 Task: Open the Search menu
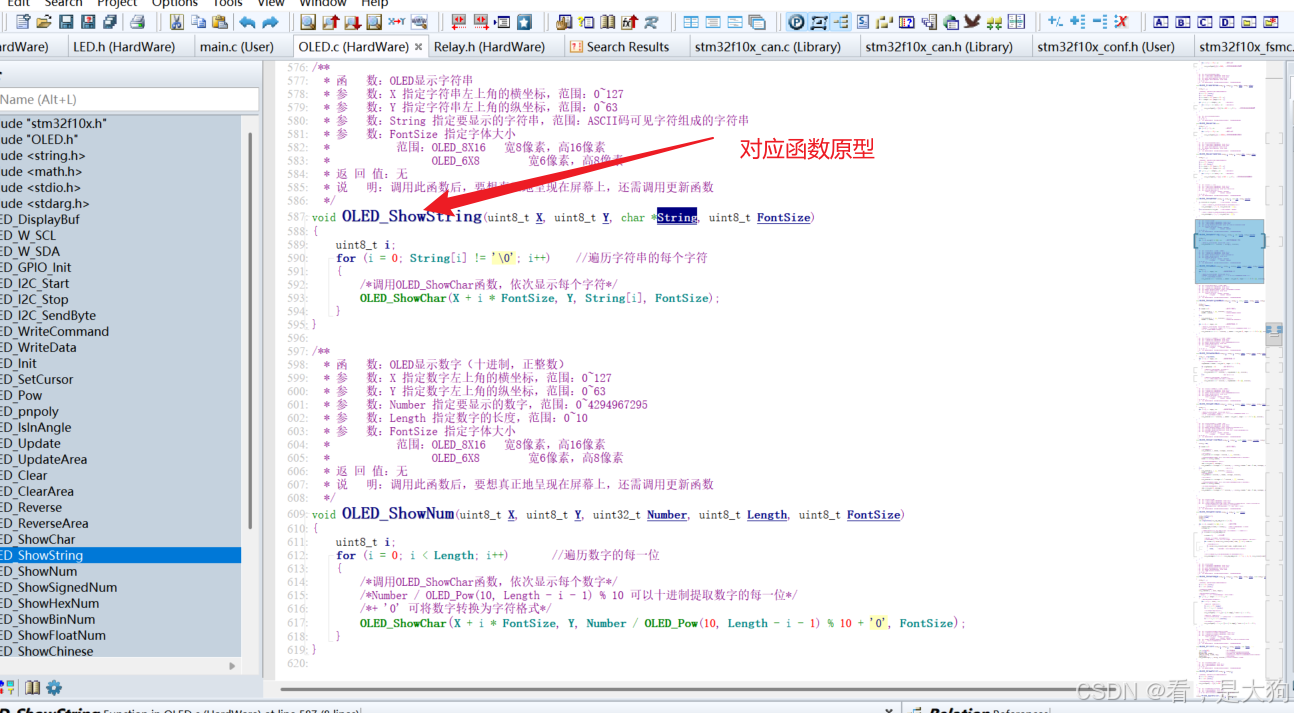click(x=63, y=3)
